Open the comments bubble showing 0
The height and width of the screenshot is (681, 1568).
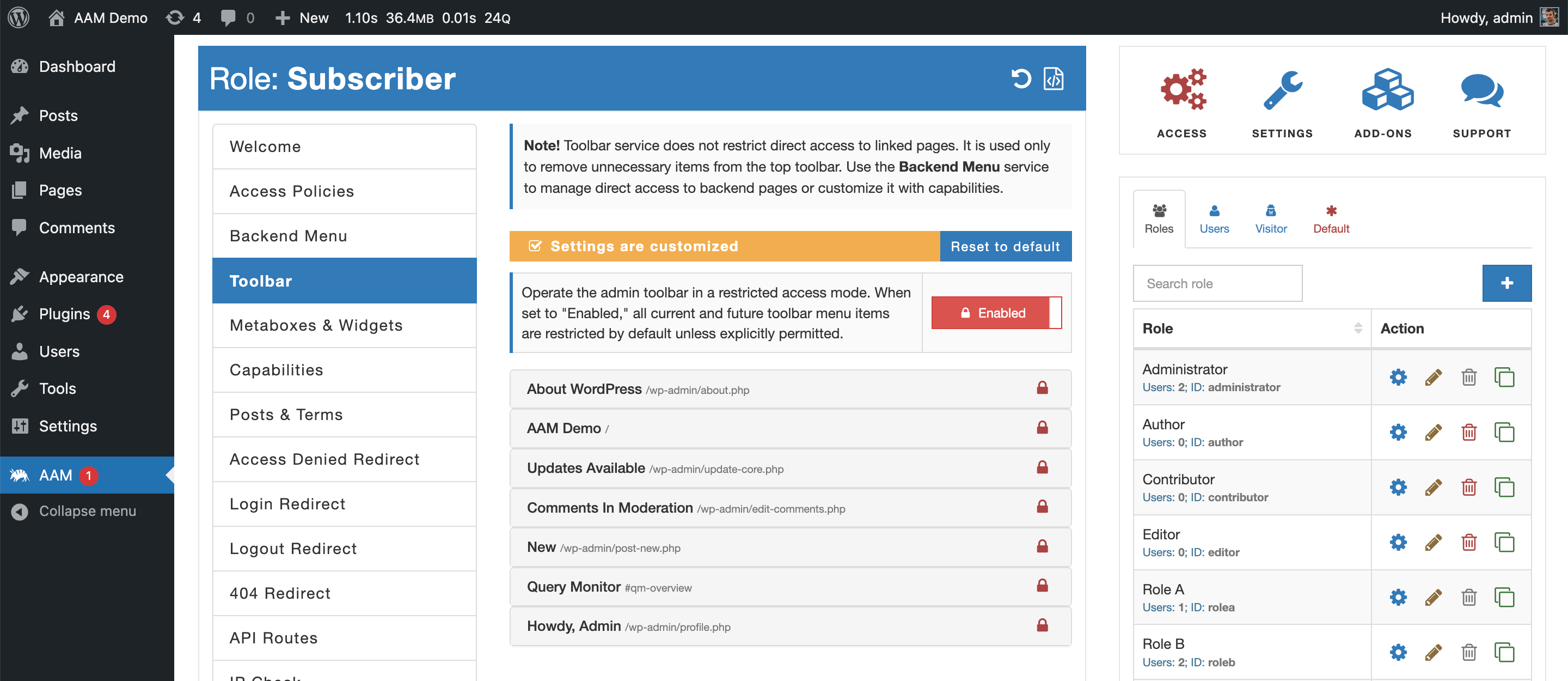tap(237, 17)
